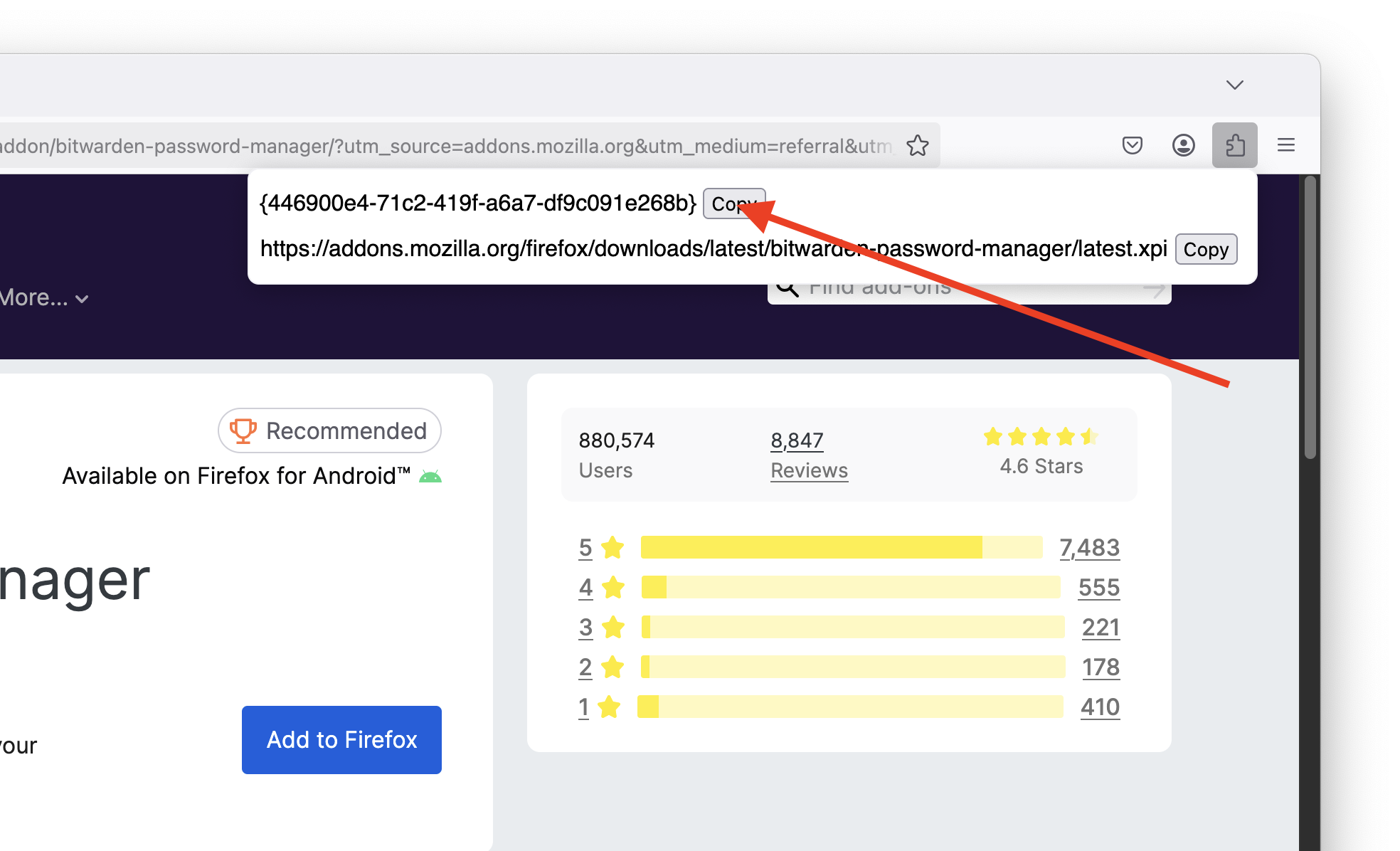The width and height of the screenshot is (1400, 851).
Task: Click the three-star rating bar
Action: click(853, 627)
